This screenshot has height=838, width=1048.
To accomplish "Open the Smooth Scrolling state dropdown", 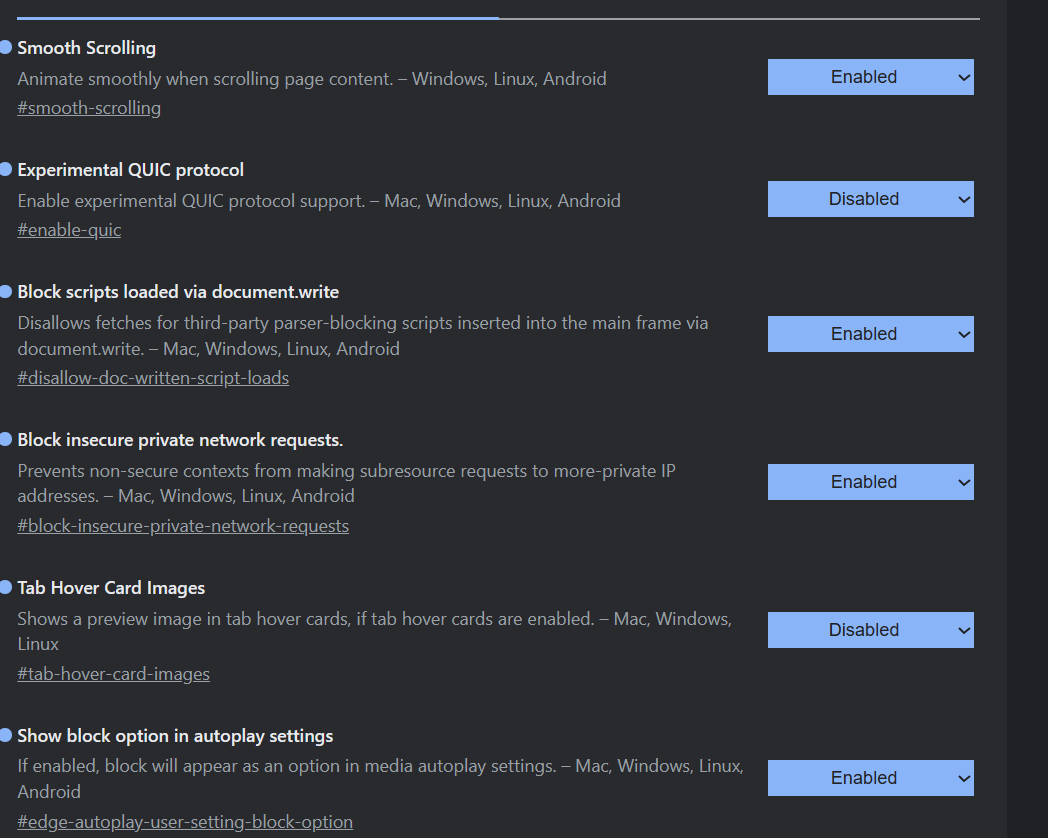I will [x=870, y=77].
